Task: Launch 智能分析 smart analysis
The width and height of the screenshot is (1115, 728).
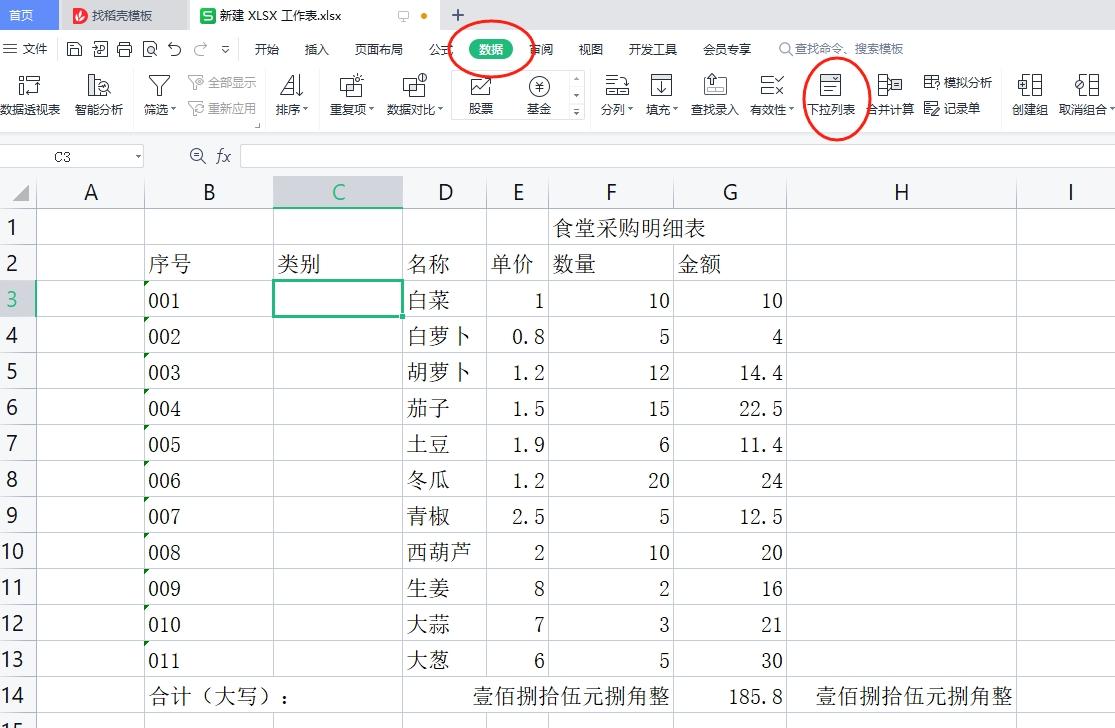Action: pos(98,95)
